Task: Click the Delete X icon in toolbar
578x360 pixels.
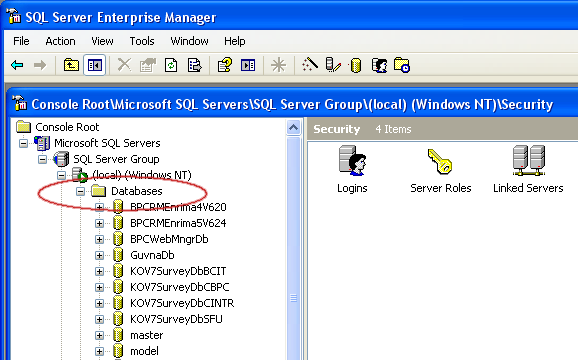Action: pyautogui.click(x=124, y=65)
